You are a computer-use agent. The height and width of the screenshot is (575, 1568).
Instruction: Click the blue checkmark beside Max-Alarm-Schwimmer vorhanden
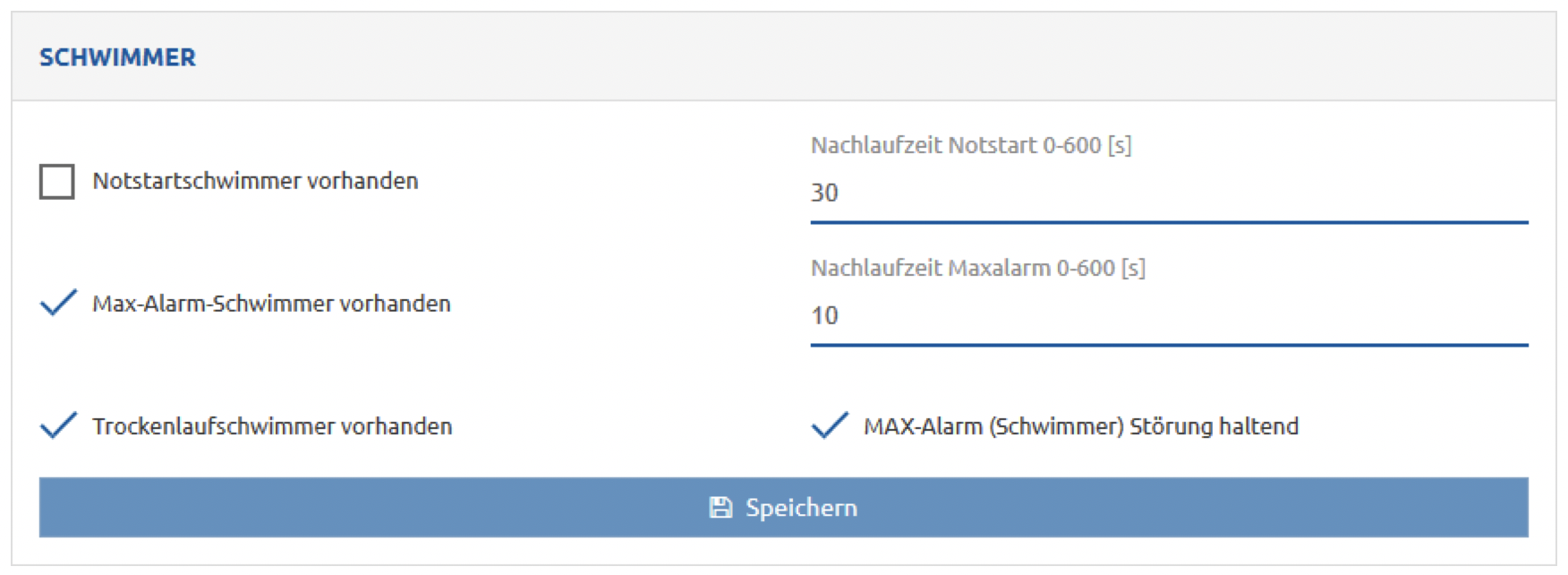point(58,303)
